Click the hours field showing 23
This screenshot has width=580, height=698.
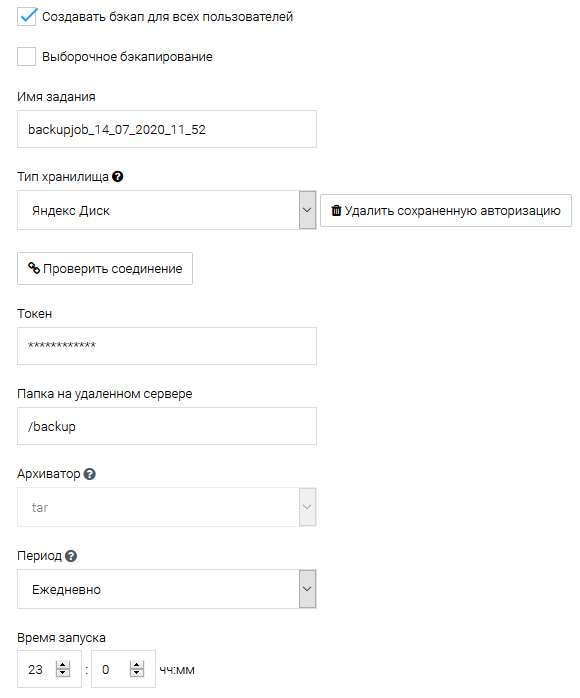click(x=49, y=669)
